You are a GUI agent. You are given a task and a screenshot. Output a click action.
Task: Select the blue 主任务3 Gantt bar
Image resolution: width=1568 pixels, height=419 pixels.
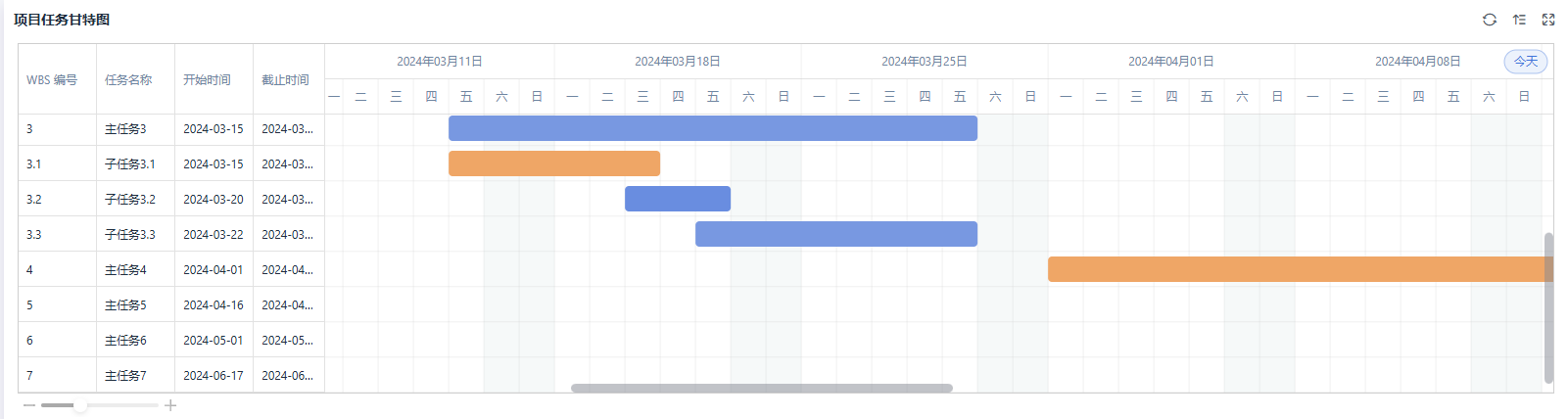coord(712,128)
